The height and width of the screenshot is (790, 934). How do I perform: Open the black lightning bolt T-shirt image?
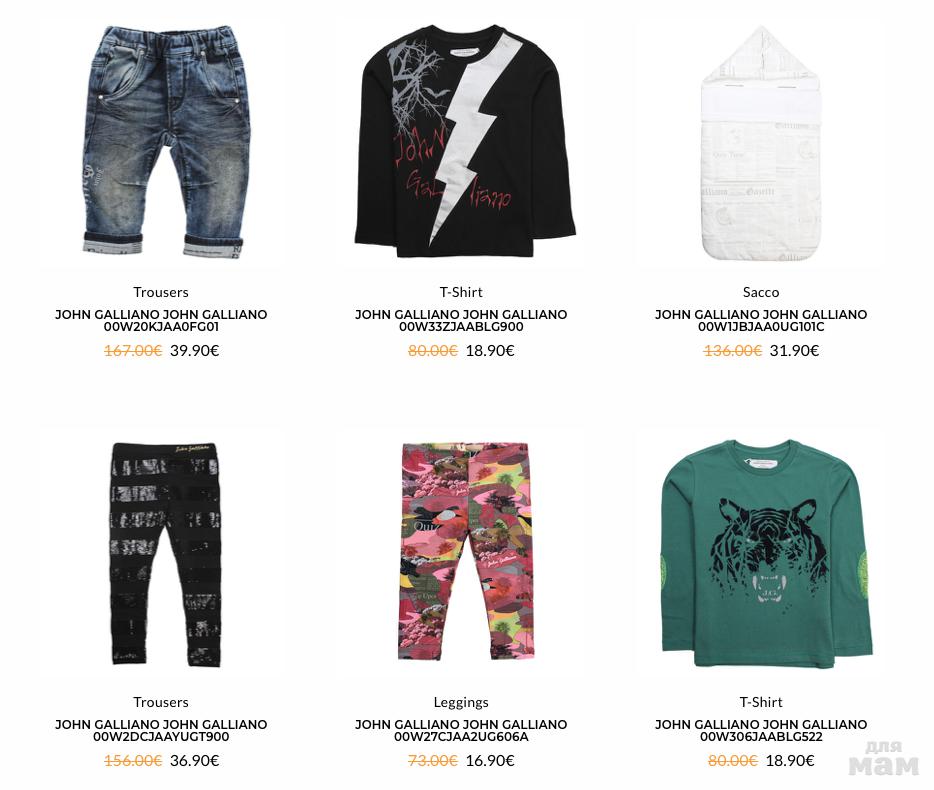click(465, 141)
